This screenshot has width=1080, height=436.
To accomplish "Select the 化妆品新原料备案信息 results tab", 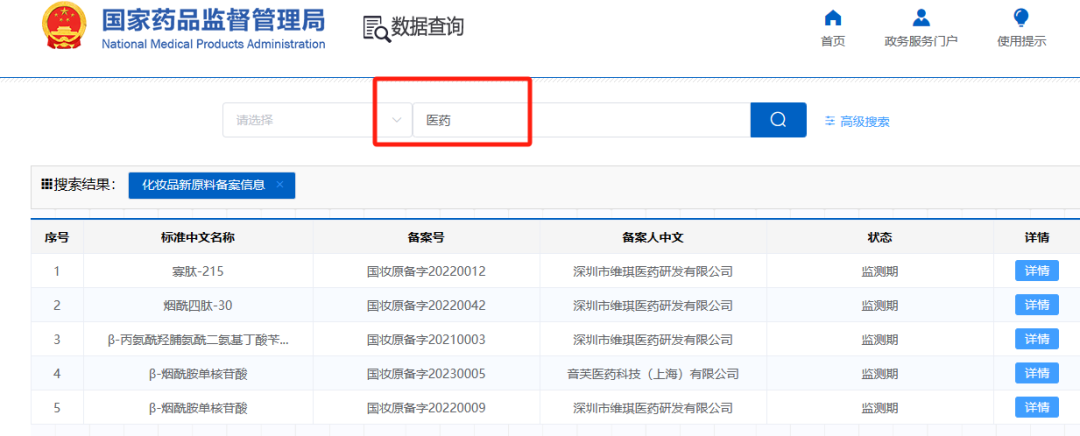I will [x=203, y=185].
